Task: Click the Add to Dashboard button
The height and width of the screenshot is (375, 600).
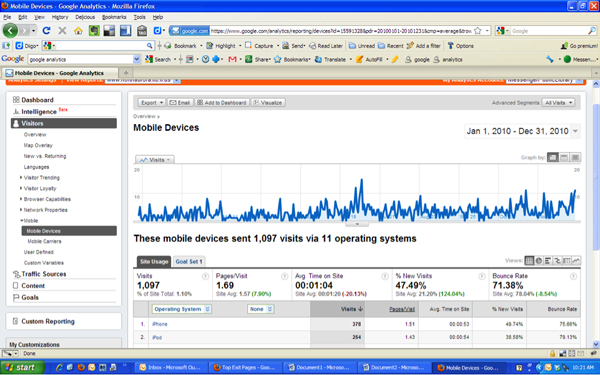Action: coord(222,103)
